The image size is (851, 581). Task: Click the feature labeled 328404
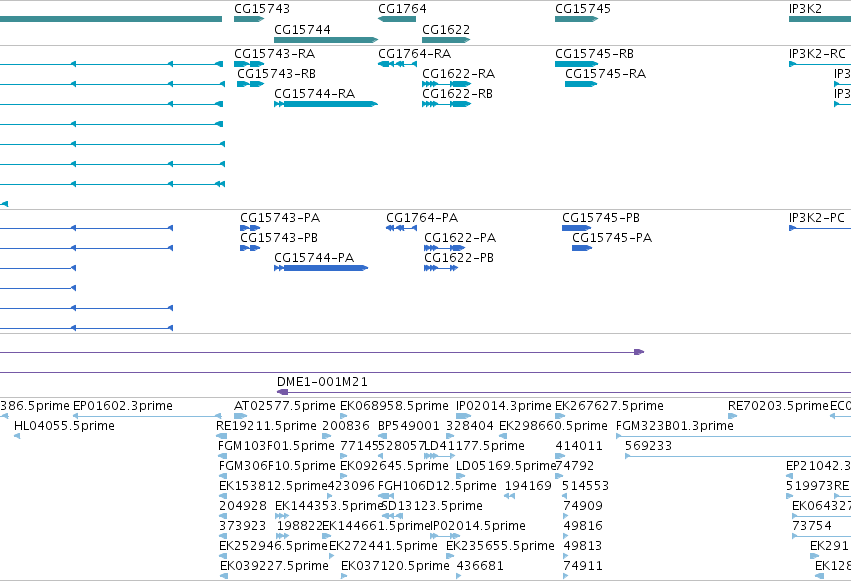[x=450, y=436]
